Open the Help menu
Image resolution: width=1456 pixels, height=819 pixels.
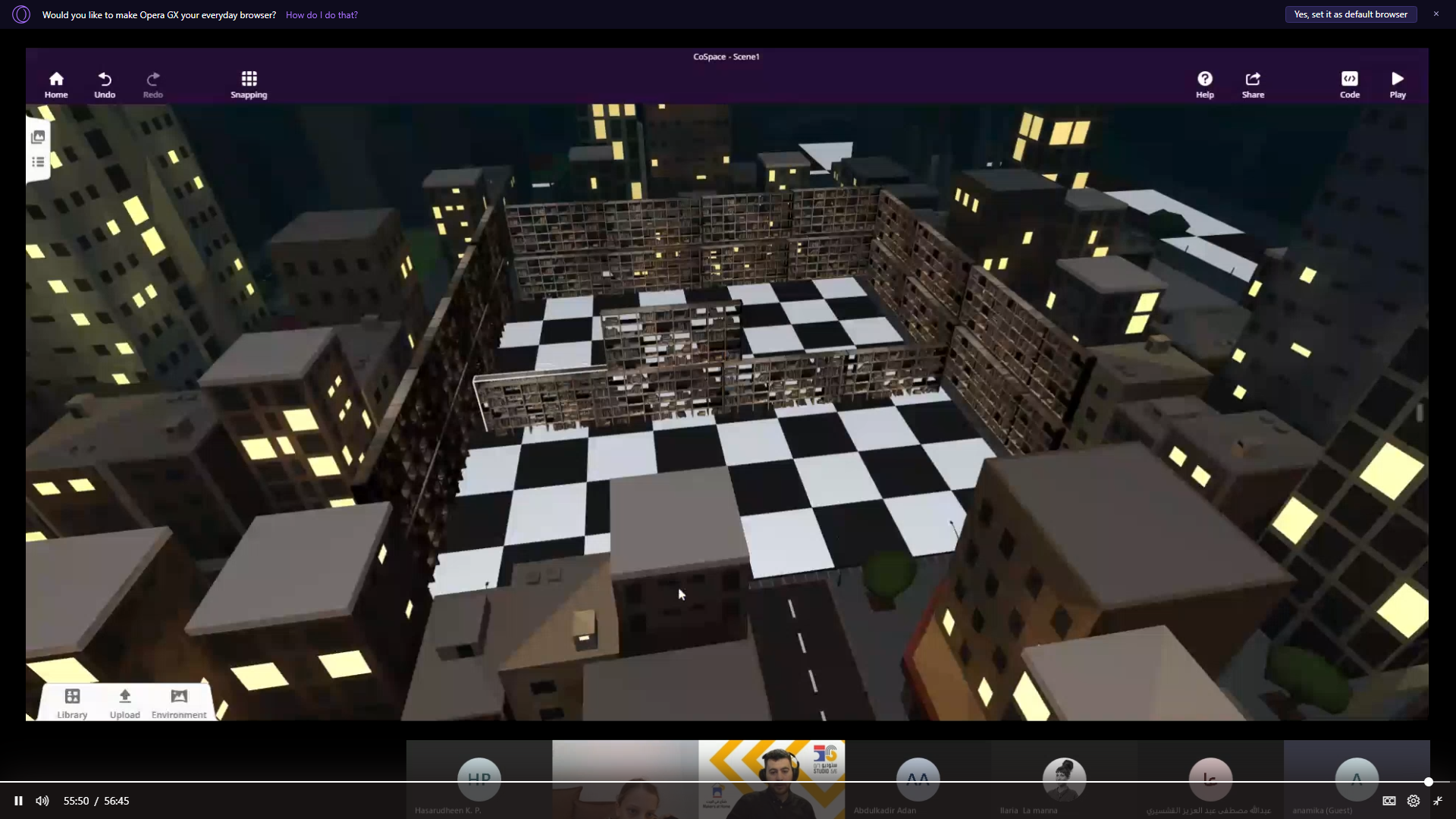click(1205, 84)
